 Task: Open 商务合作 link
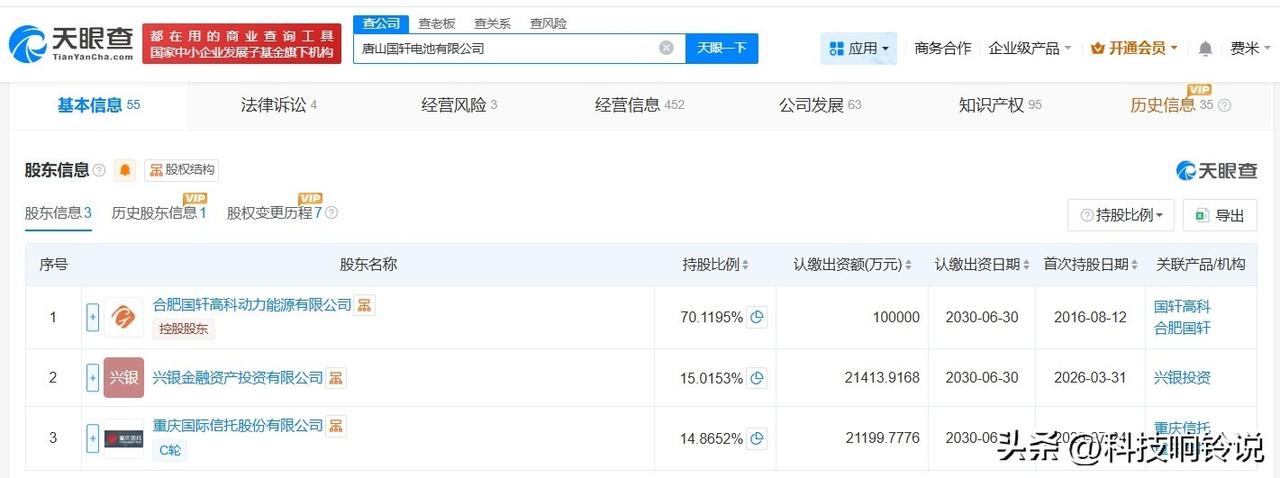[x=943, y=48]
